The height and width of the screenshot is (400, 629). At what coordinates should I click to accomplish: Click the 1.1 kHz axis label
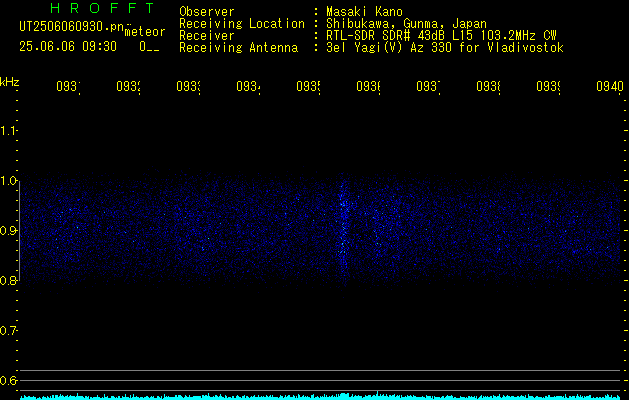[x=8, y=130]
